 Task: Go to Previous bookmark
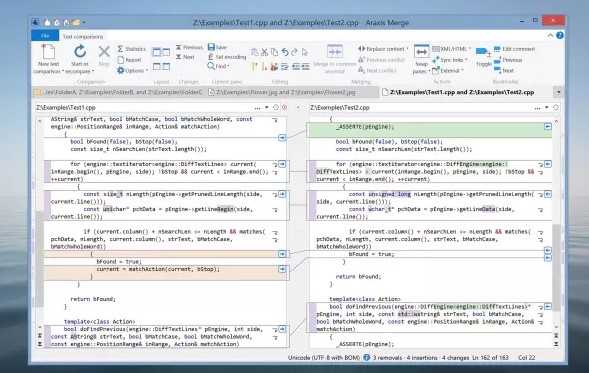508,60
